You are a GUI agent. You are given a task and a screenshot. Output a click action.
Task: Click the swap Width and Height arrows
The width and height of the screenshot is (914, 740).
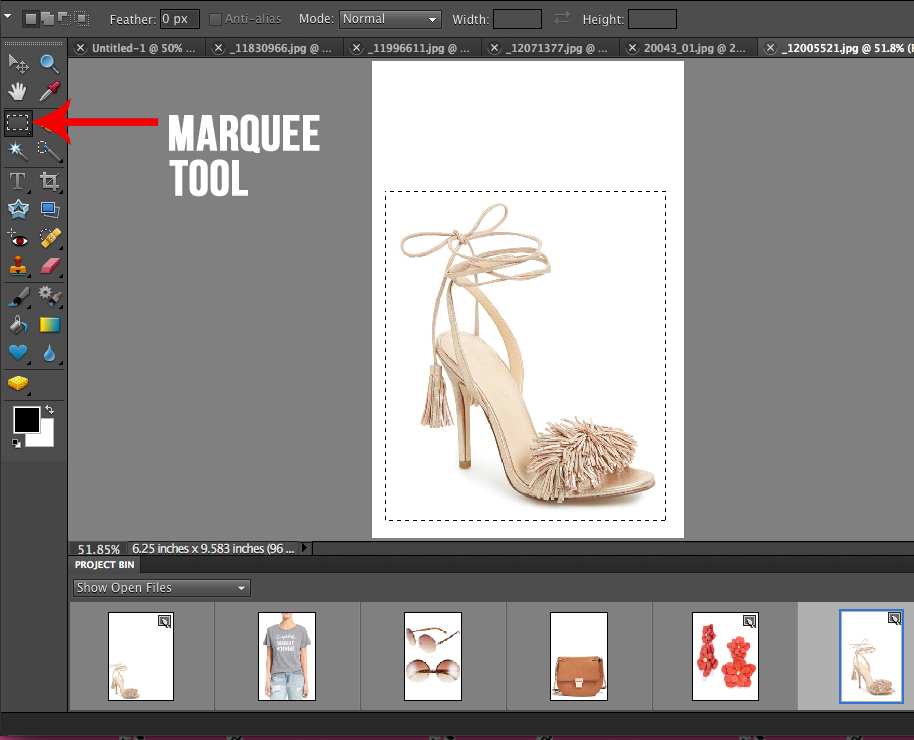560,18
